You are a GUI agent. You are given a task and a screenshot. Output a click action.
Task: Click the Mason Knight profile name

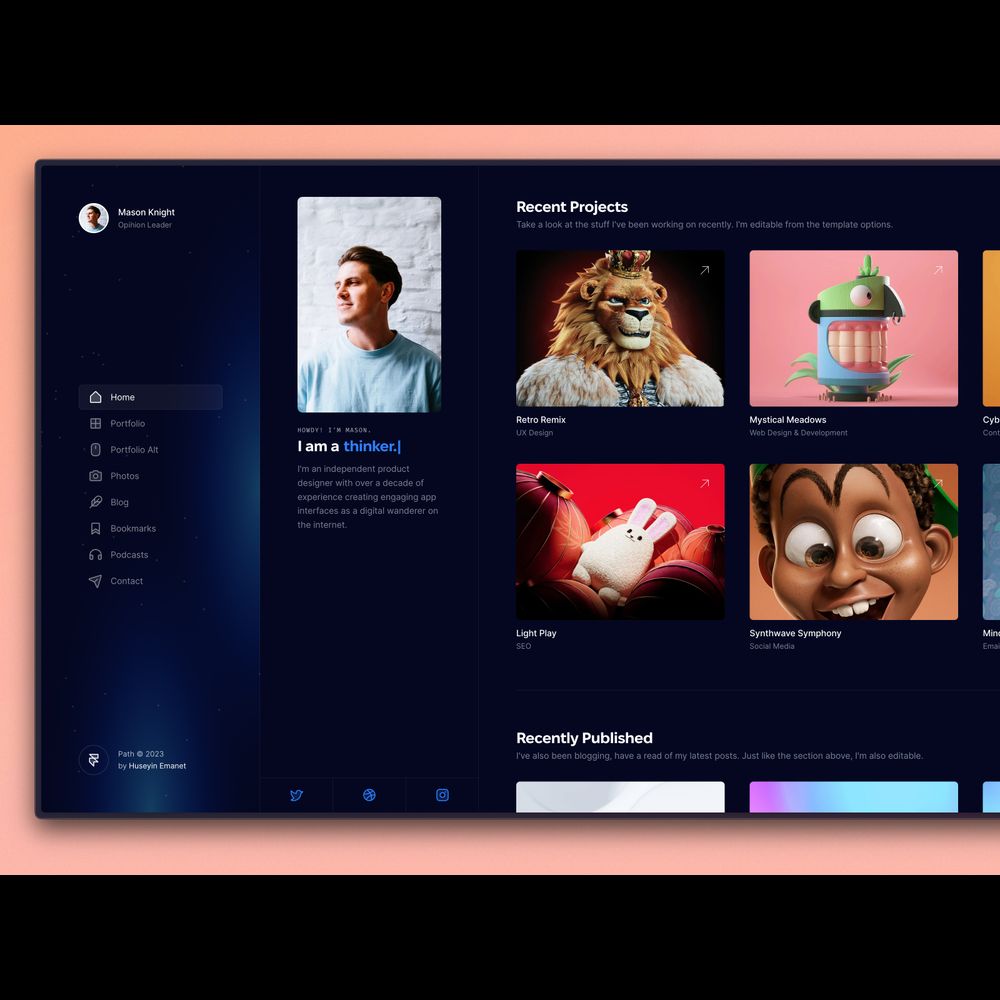tap(146, 212)
